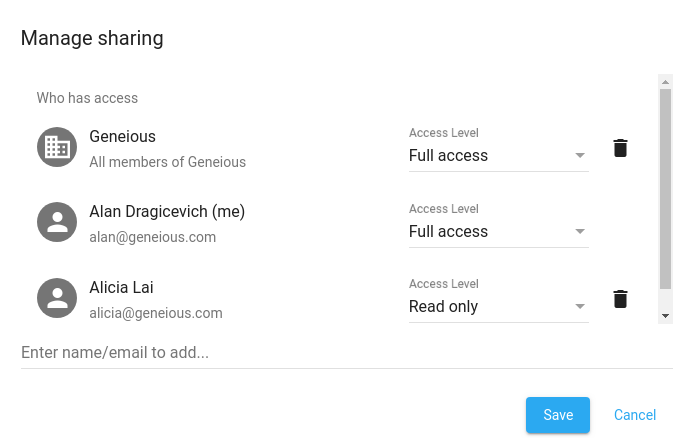Click Full access value for Alan

[448, 231]
